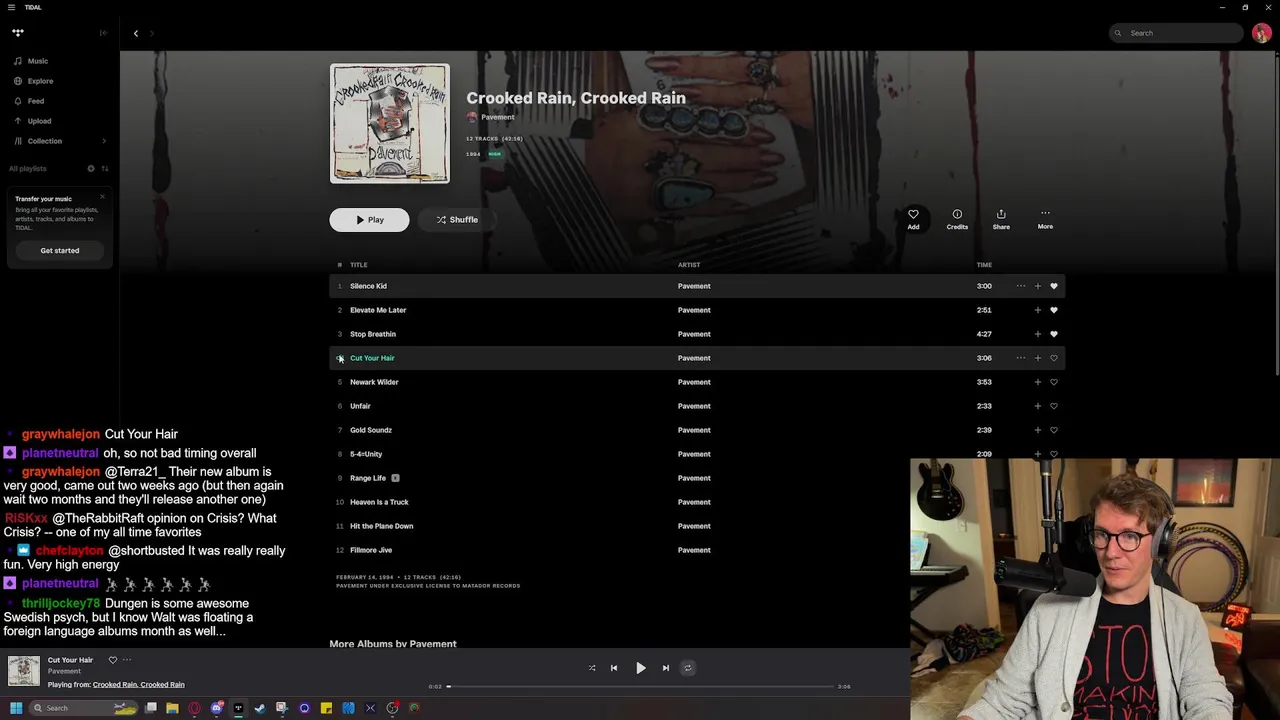Open the Playing from Crooked Rain link
1280x720 pixels.
[139, 685]
